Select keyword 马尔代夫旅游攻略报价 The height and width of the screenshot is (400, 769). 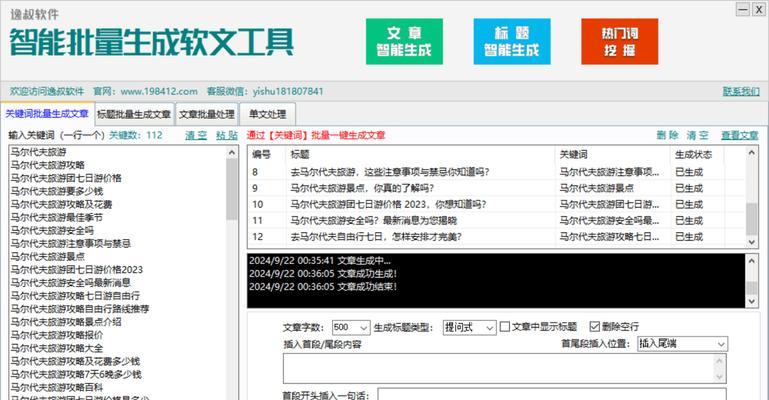click(x=57, y=335)
